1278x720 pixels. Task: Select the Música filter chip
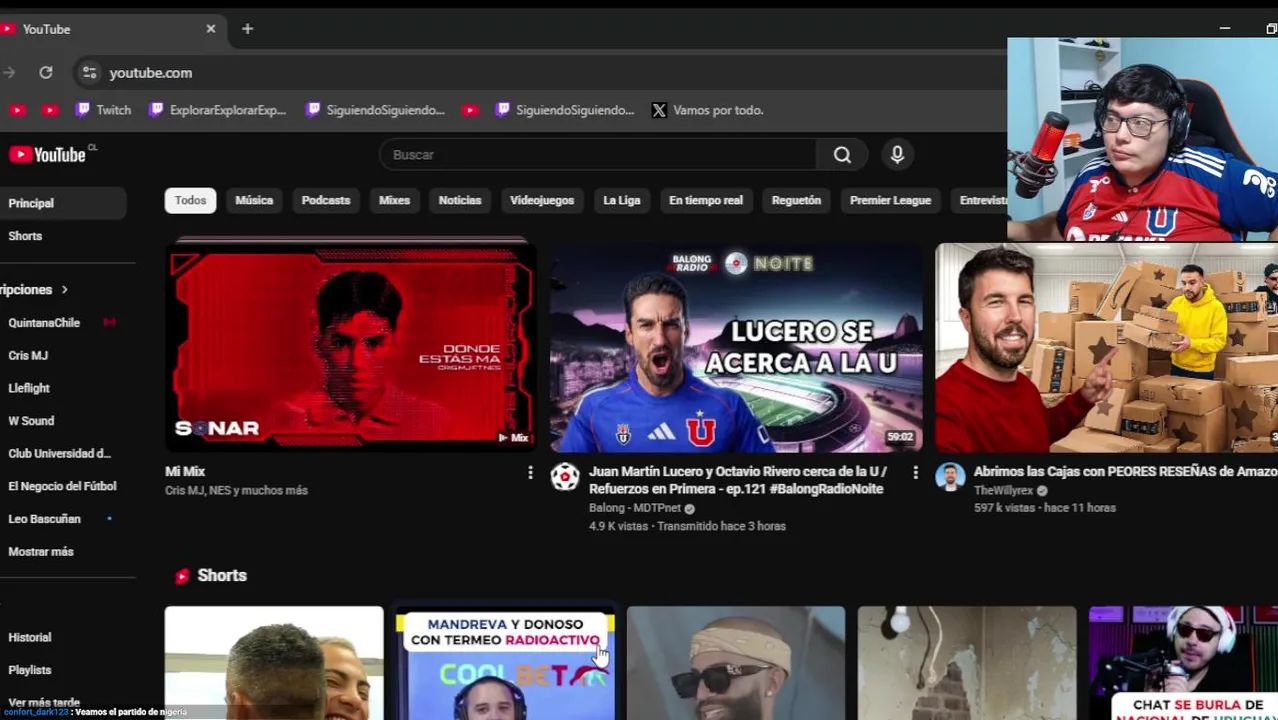click(254, 200)
